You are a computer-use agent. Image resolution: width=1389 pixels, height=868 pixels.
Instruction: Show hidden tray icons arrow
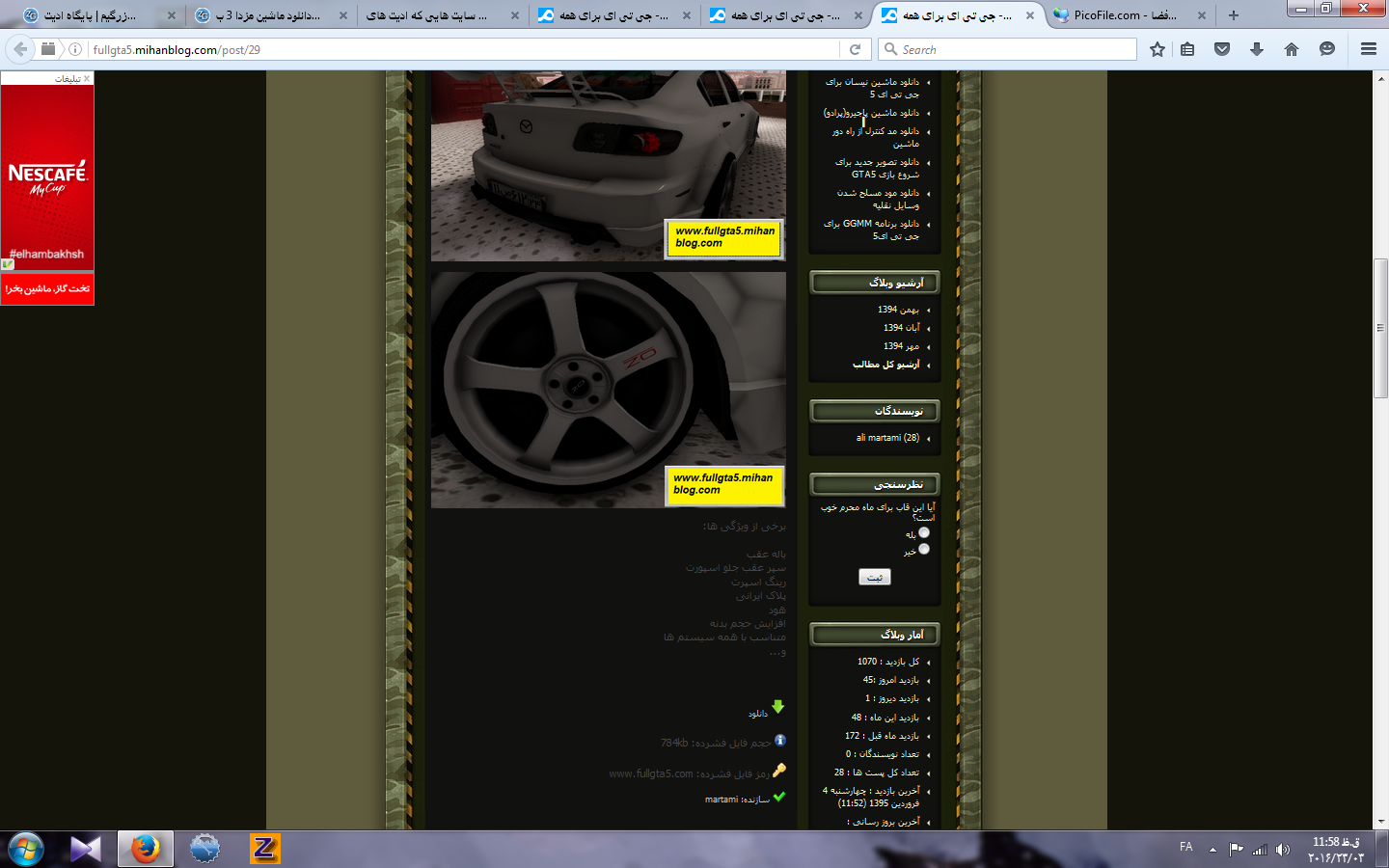click(1212, 850)
